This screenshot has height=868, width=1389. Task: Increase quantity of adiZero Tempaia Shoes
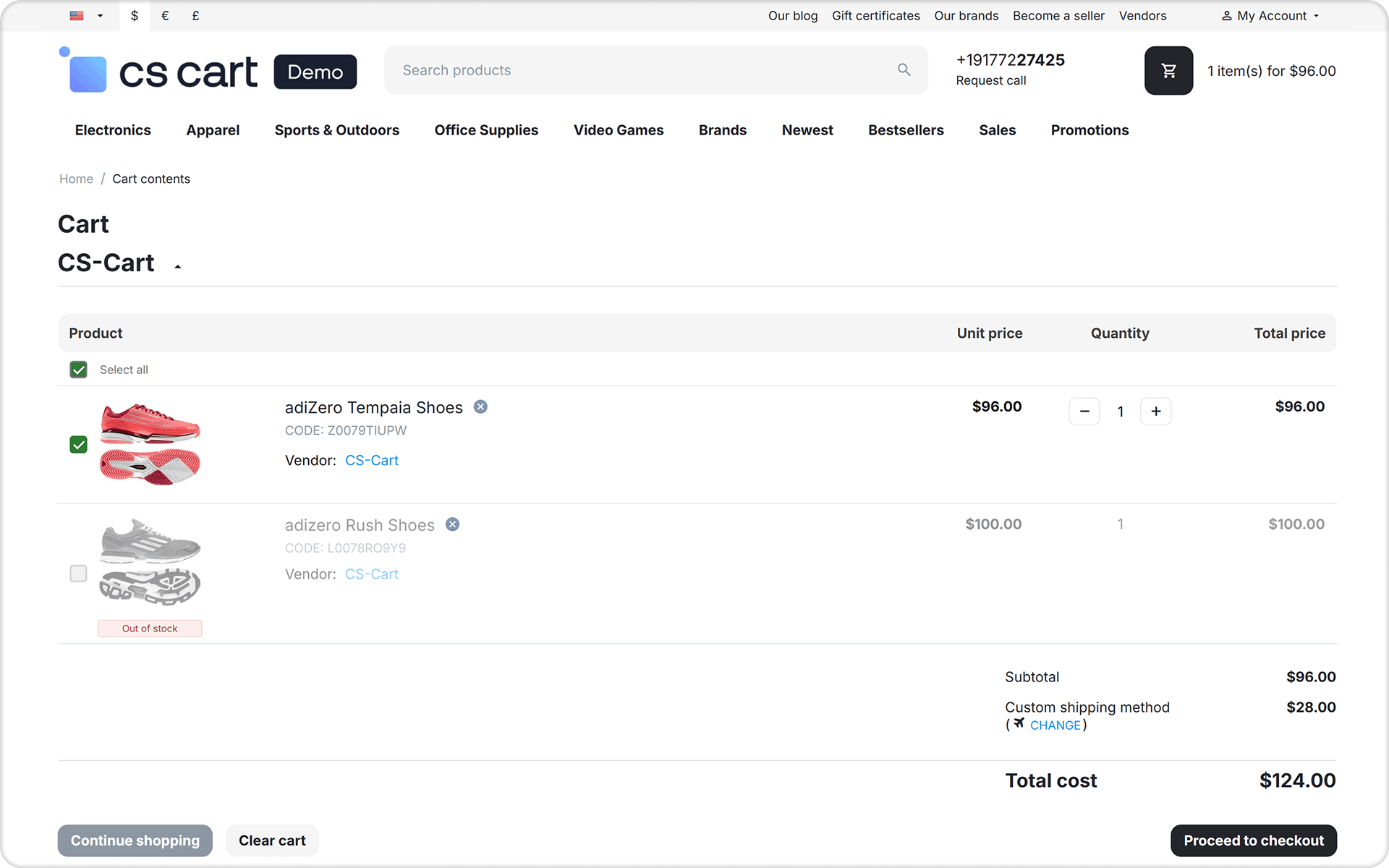tap(1155, 411)
